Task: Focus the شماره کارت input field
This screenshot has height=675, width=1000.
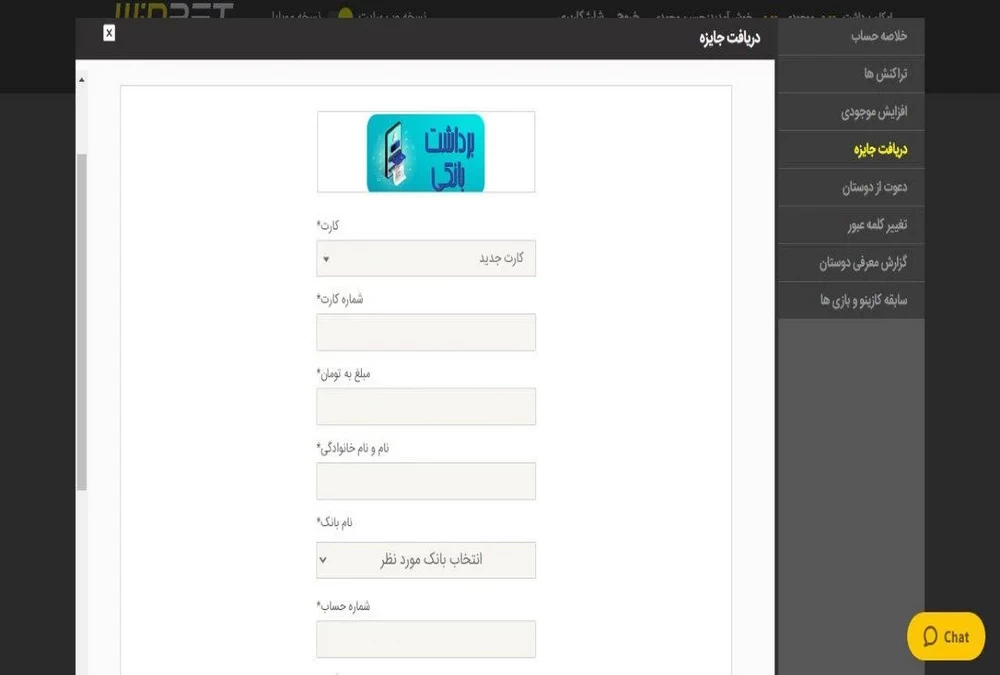Action: (426, 332)
